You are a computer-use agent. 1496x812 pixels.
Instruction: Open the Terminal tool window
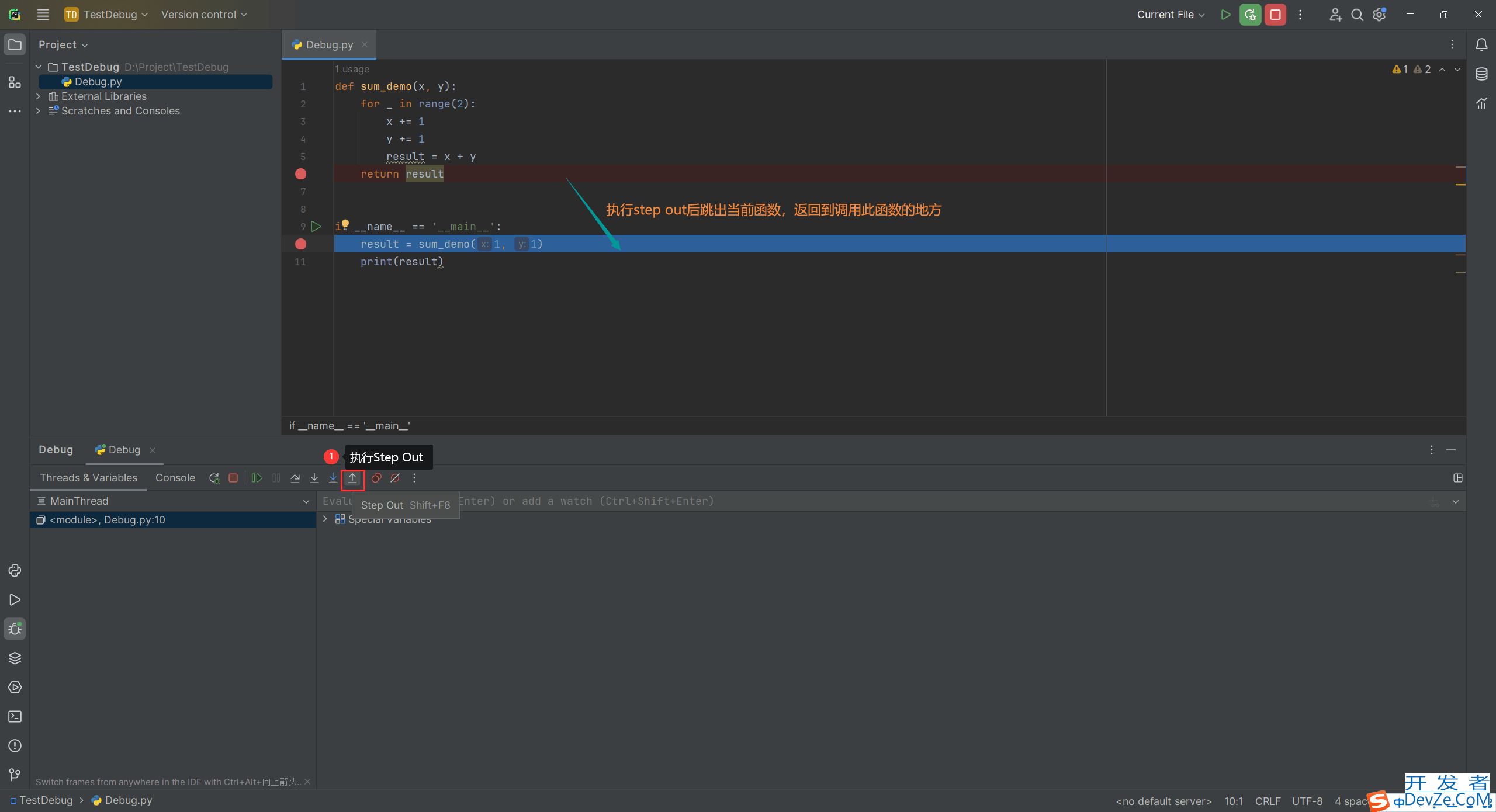15,717
